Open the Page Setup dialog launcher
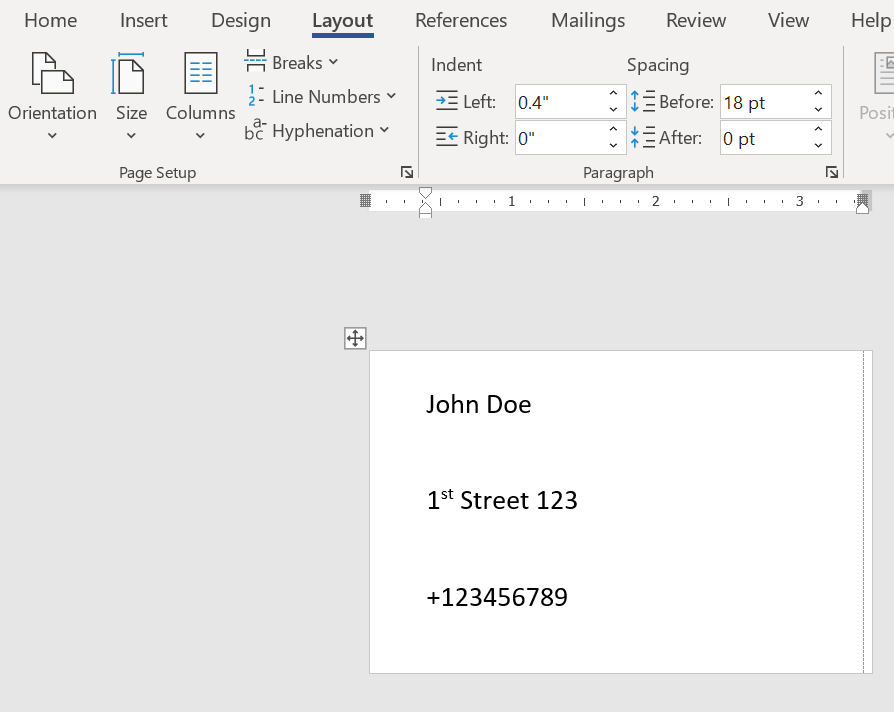The width and height of the screenshot is (894, 712). point(406,172)
